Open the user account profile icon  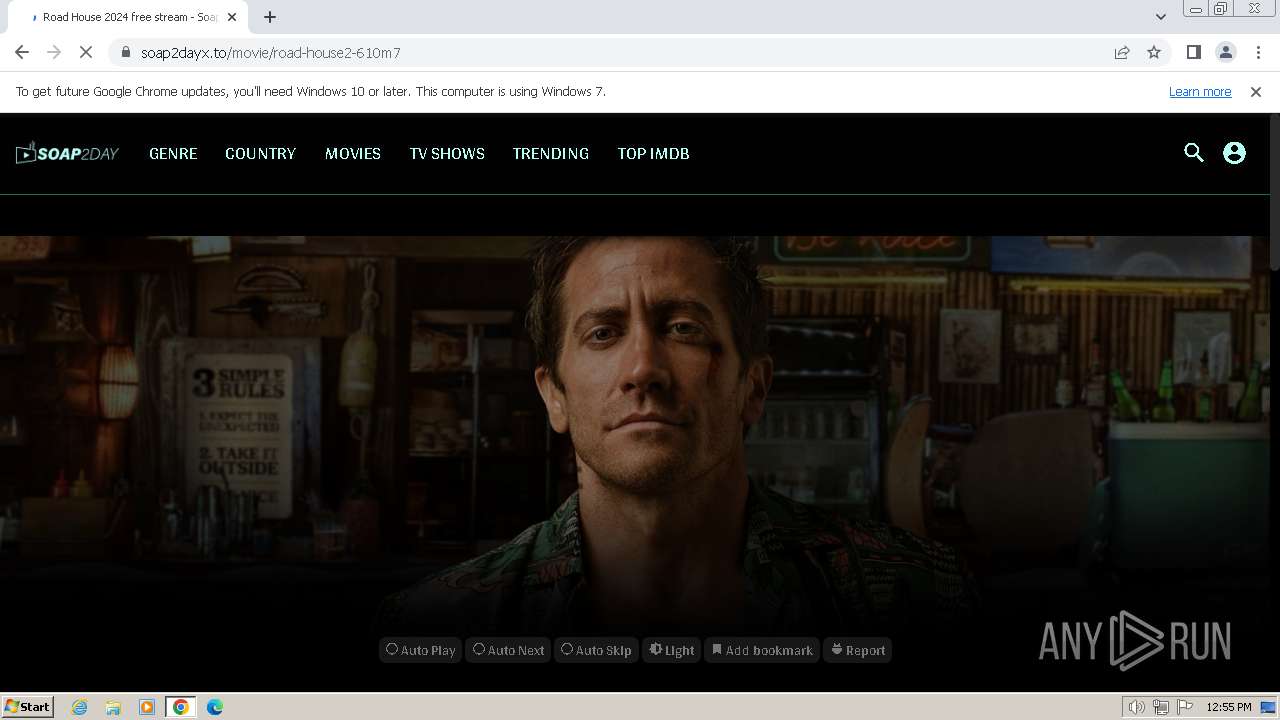coord(1234,153)
